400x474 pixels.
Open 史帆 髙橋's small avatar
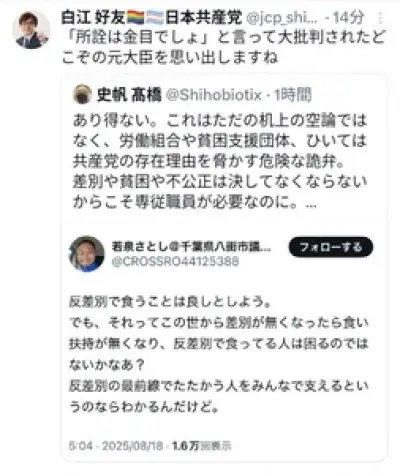[82, 95]
